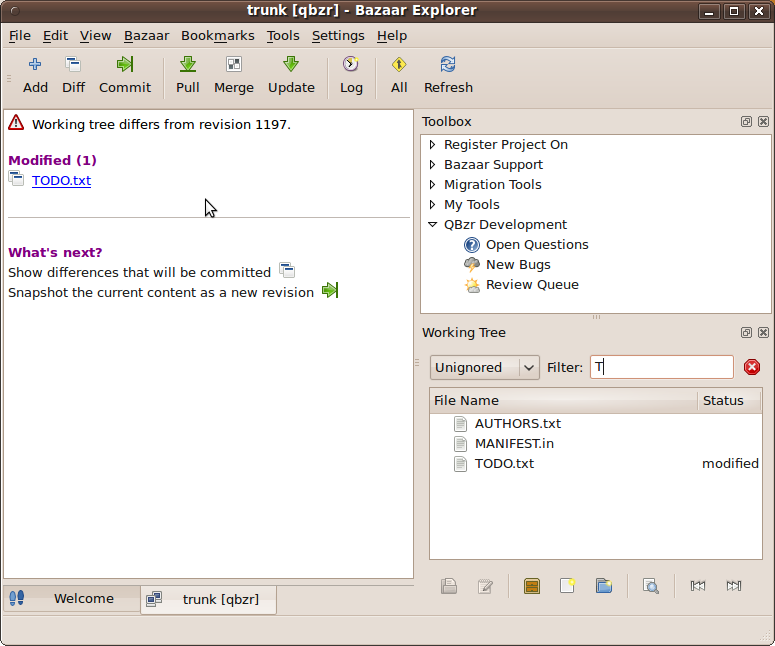Collapse the QBzr Development node
This screenshot has width=775, height=646.
click(x=432, y=225)
